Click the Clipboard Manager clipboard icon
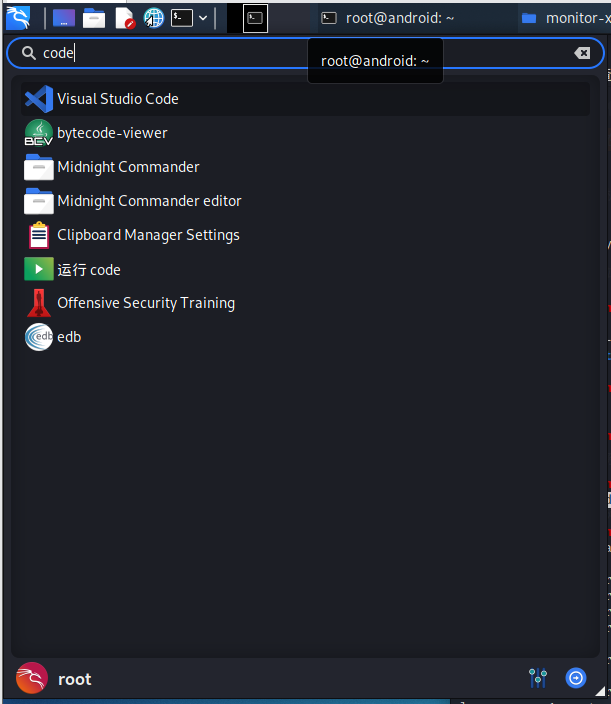Screen dimensions: 611x704 [39, 235]
